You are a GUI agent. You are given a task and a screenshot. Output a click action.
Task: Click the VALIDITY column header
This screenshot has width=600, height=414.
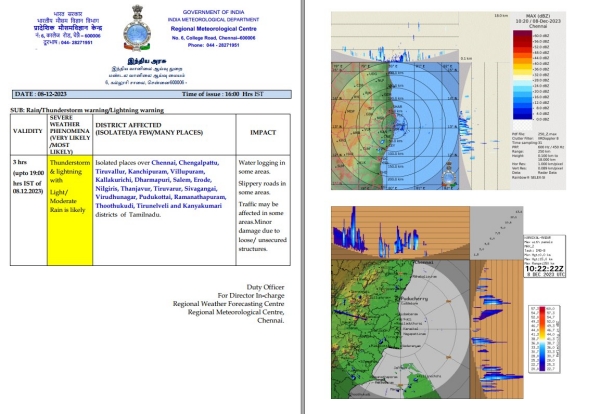28,131
